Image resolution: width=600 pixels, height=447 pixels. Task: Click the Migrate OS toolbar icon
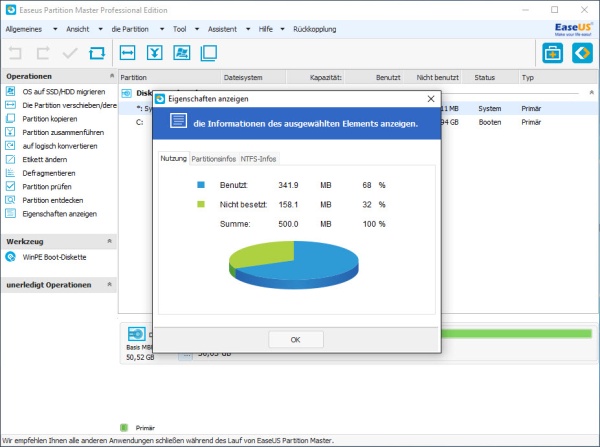pos(182,53)
